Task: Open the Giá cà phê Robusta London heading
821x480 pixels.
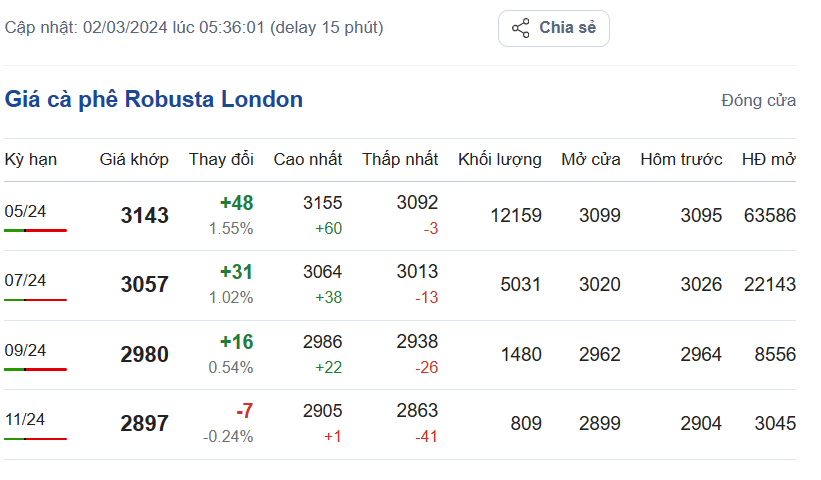Action: 154,100
